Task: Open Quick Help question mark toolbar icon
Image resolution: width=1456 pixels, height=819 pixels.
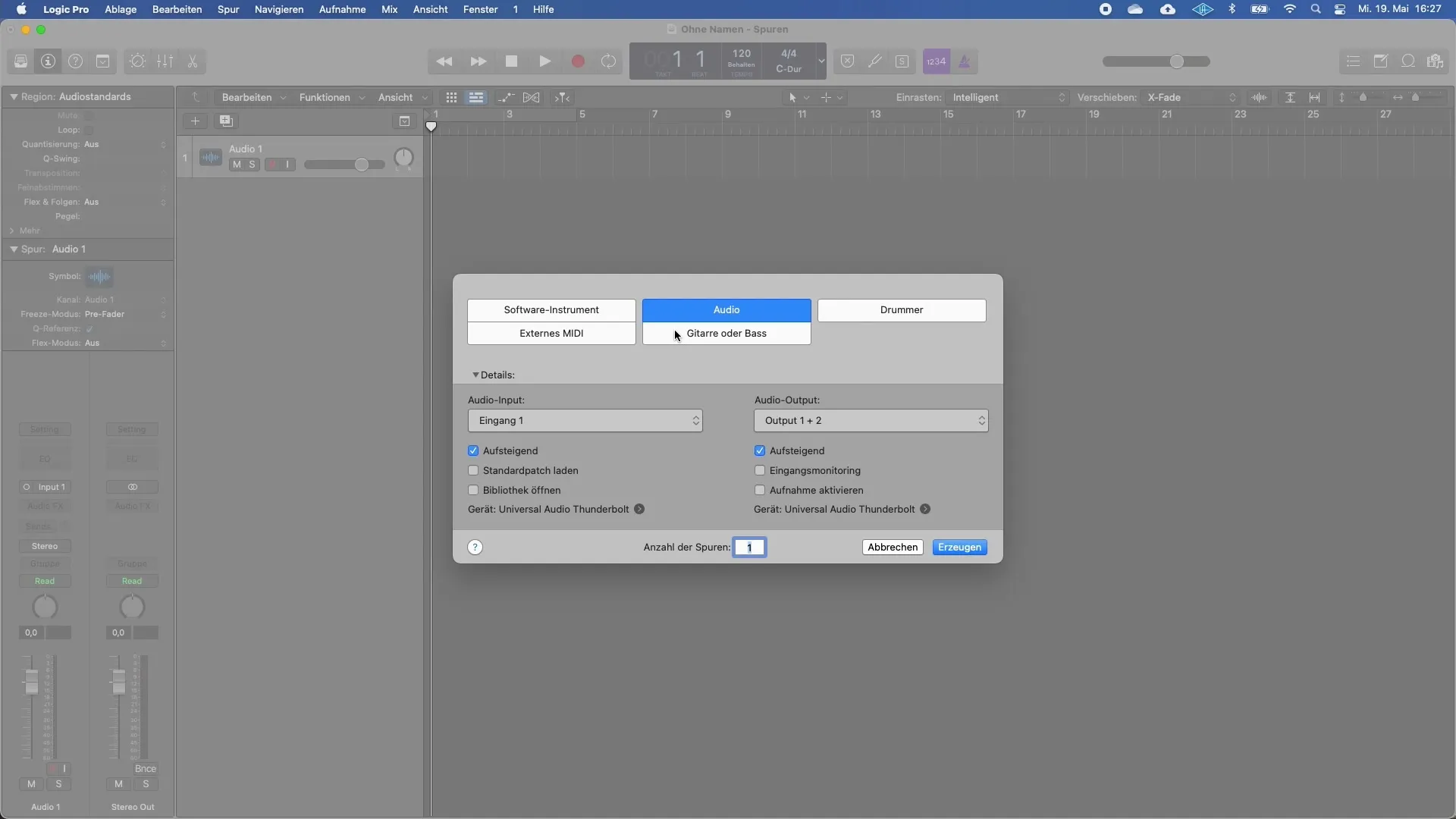Action: coord(75,61)
